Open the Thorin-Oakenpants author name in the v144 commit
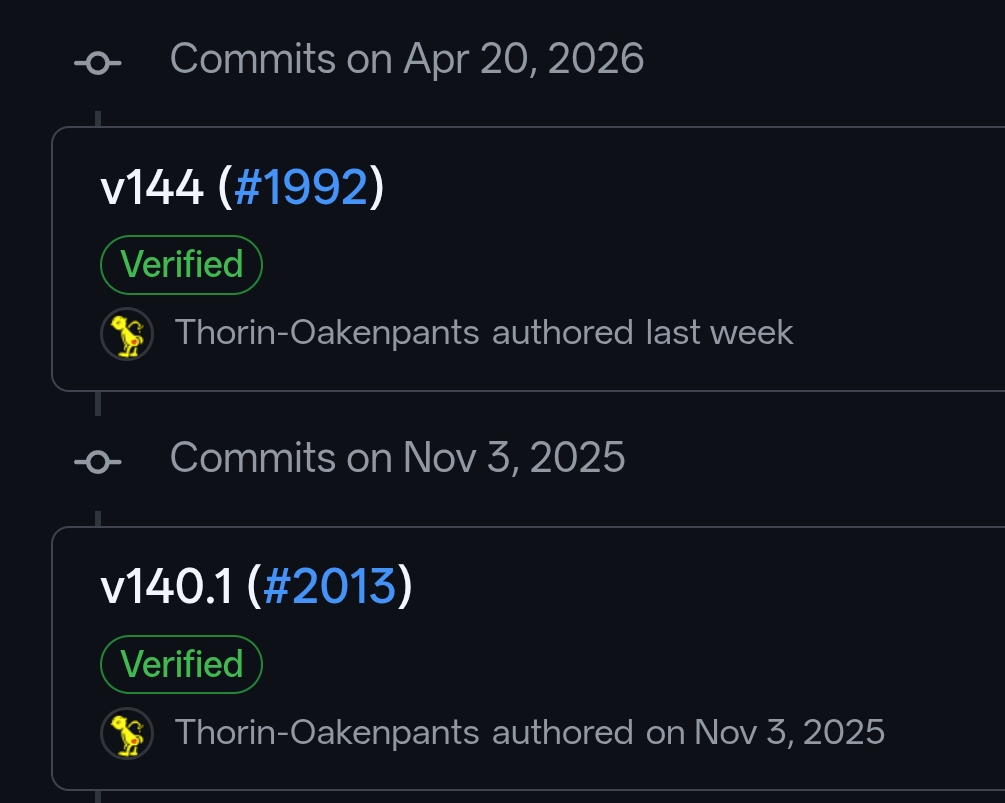 coord(327,333)
